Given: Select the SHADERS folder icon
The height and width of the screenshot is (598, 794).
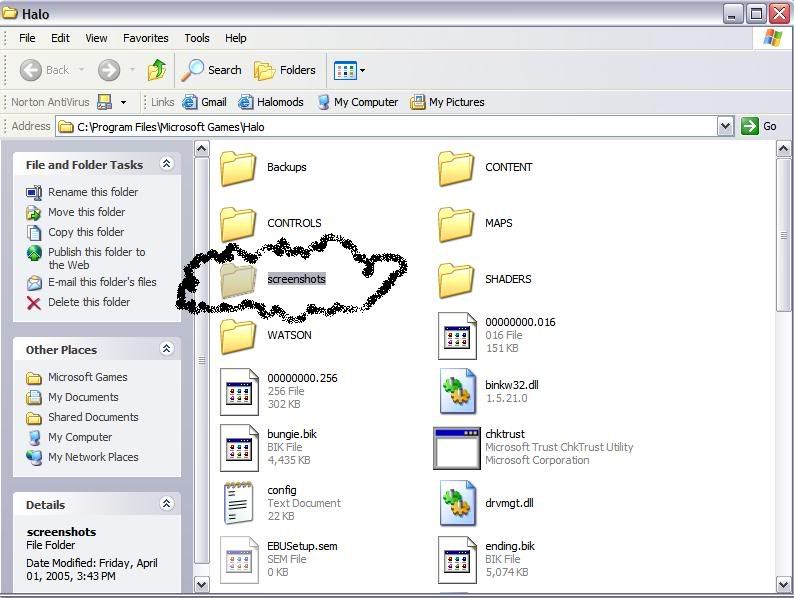Looking at the screenshot, I should 456,281.
